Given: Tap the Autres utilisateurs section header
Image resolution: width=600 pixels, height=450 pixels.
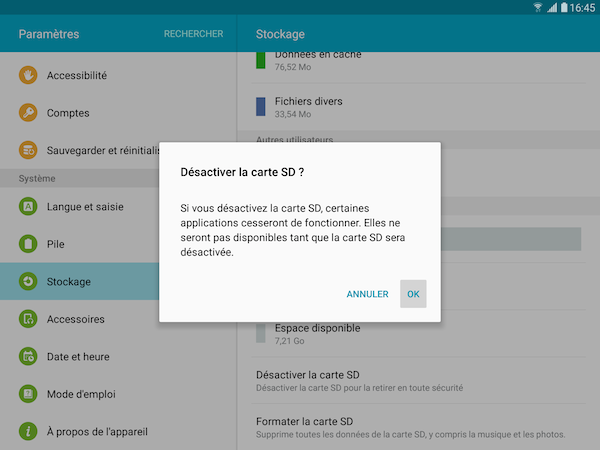Looking at the screenshot, I should [x=295, y=139].
